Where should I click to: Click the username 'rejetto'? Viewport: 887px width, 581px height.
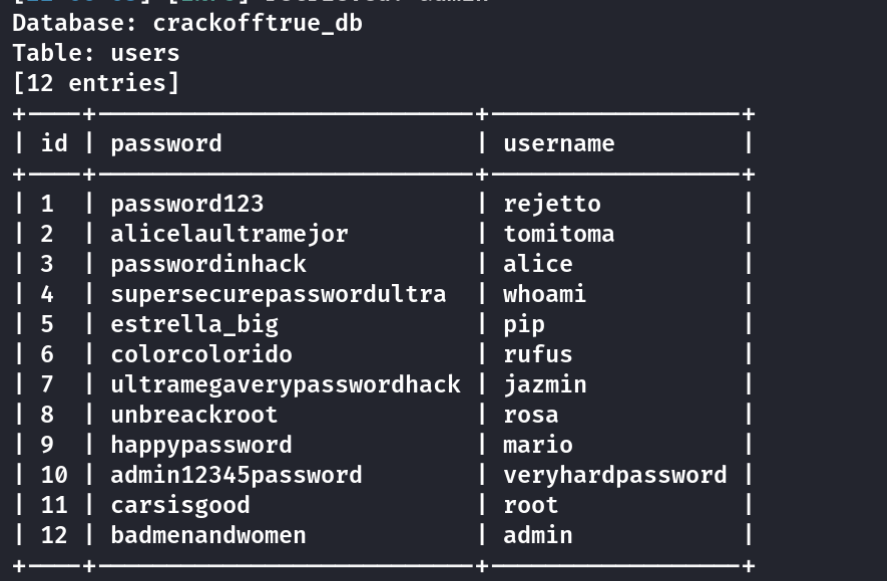[552, 204]
